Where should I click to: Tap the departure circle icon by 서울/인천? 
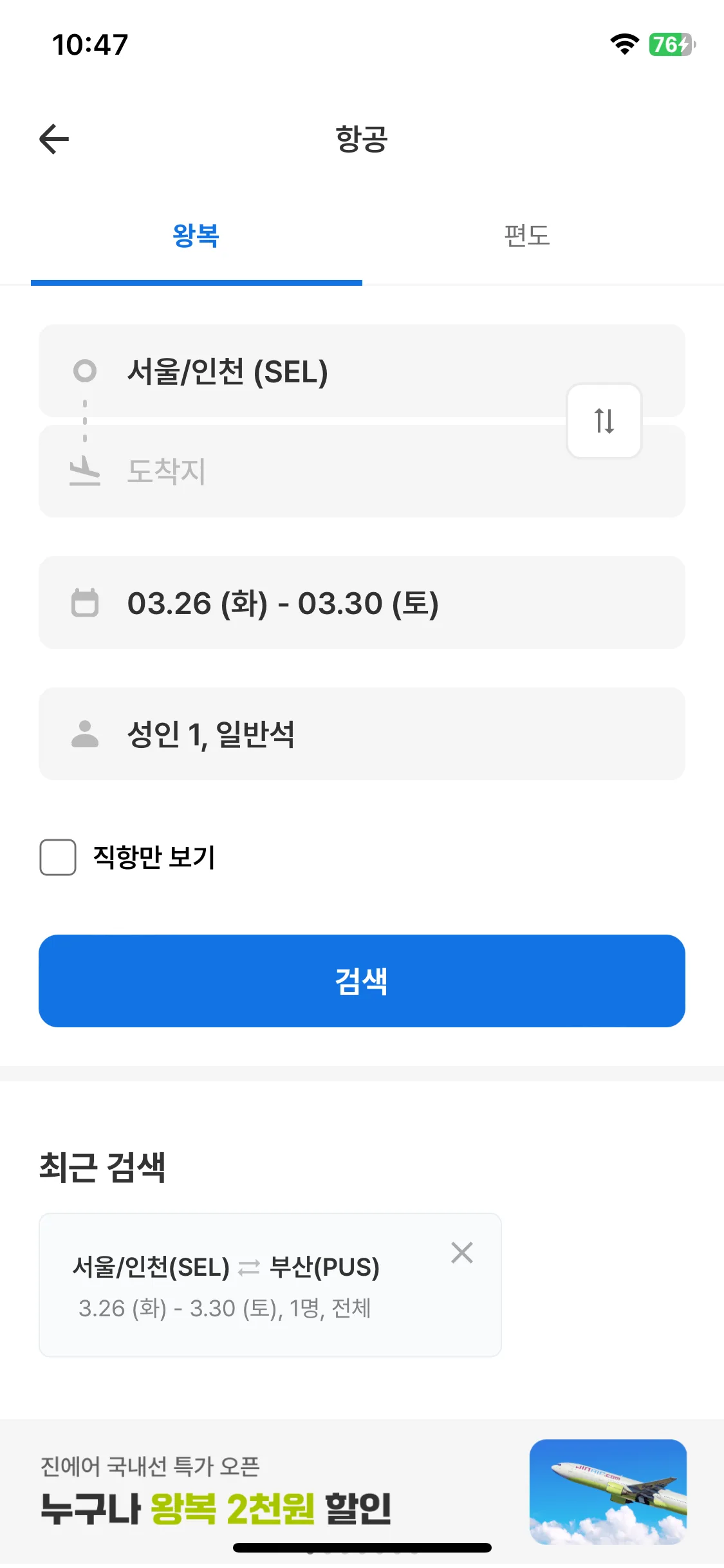85,371
